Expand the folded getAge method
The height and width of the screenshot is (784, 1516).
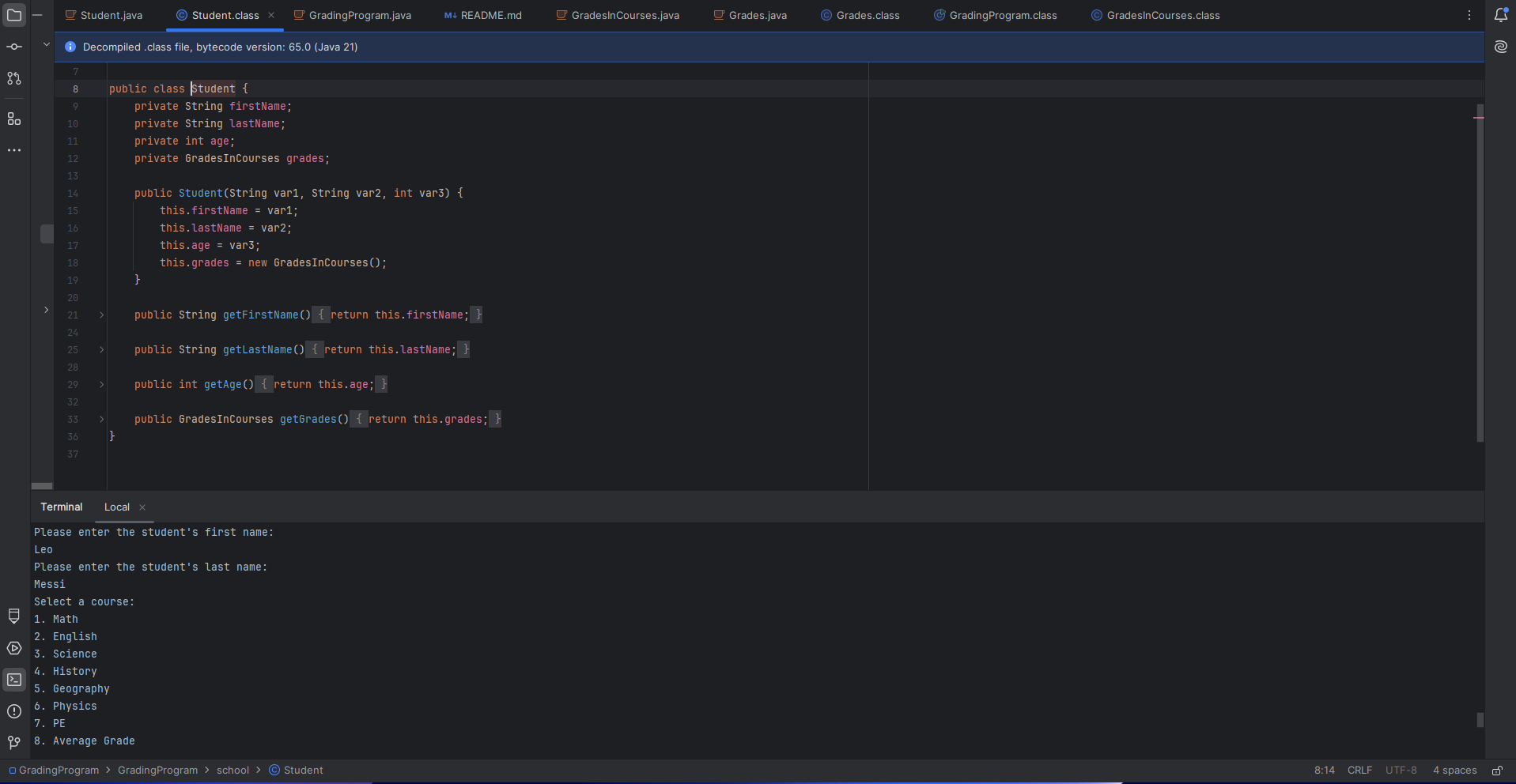click(101, 385)
